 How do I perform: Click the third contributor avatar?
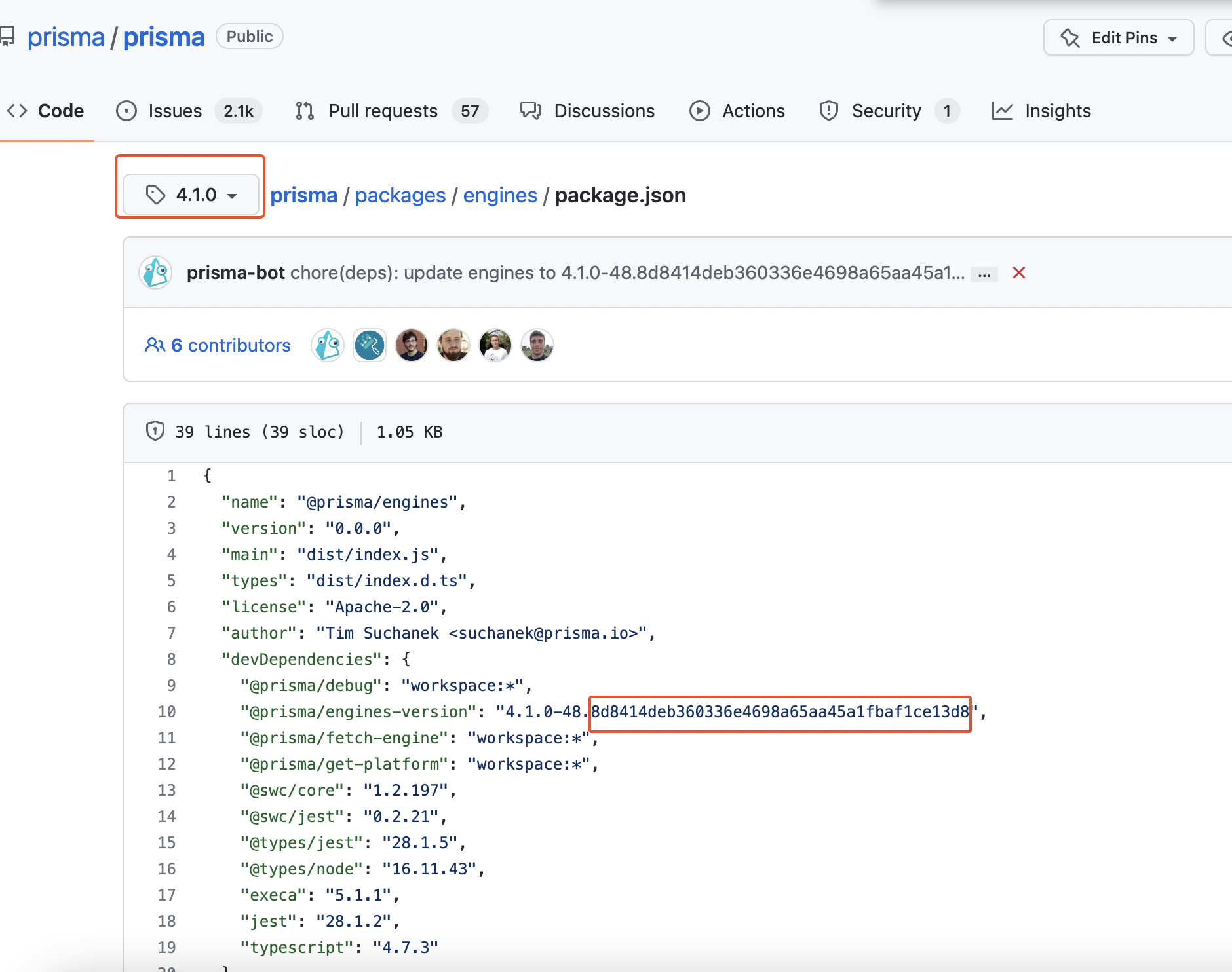(x=412, y=345)
